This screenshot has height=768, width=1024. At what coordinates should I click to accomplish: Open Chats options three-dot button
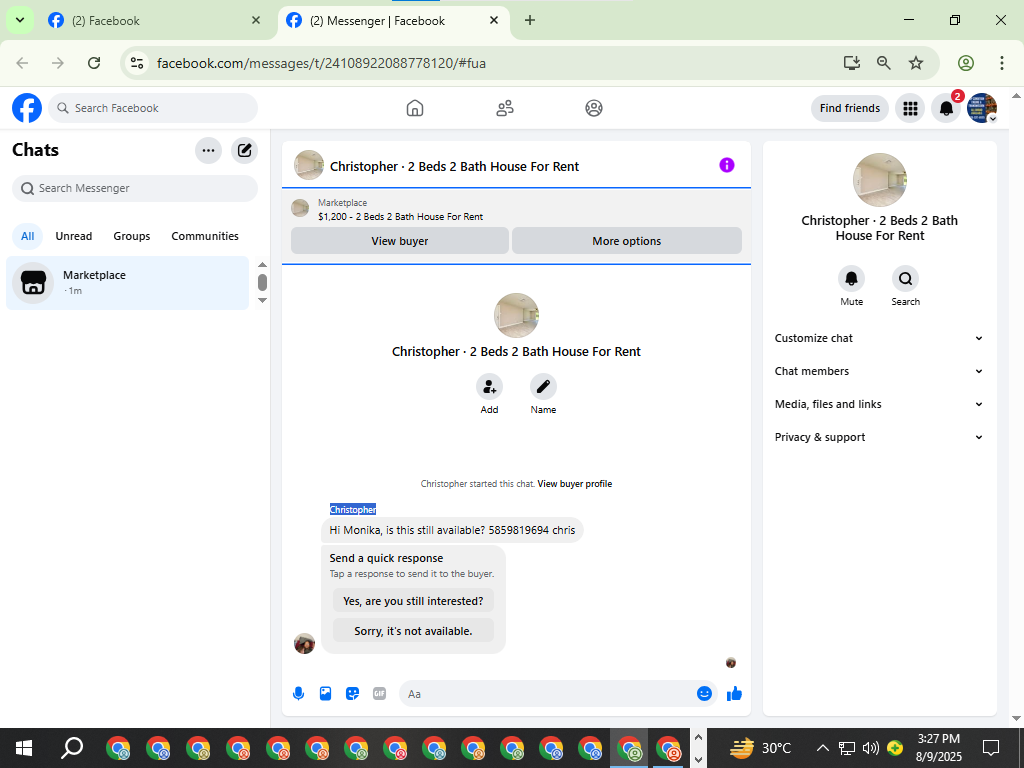(x=208, y=151)
